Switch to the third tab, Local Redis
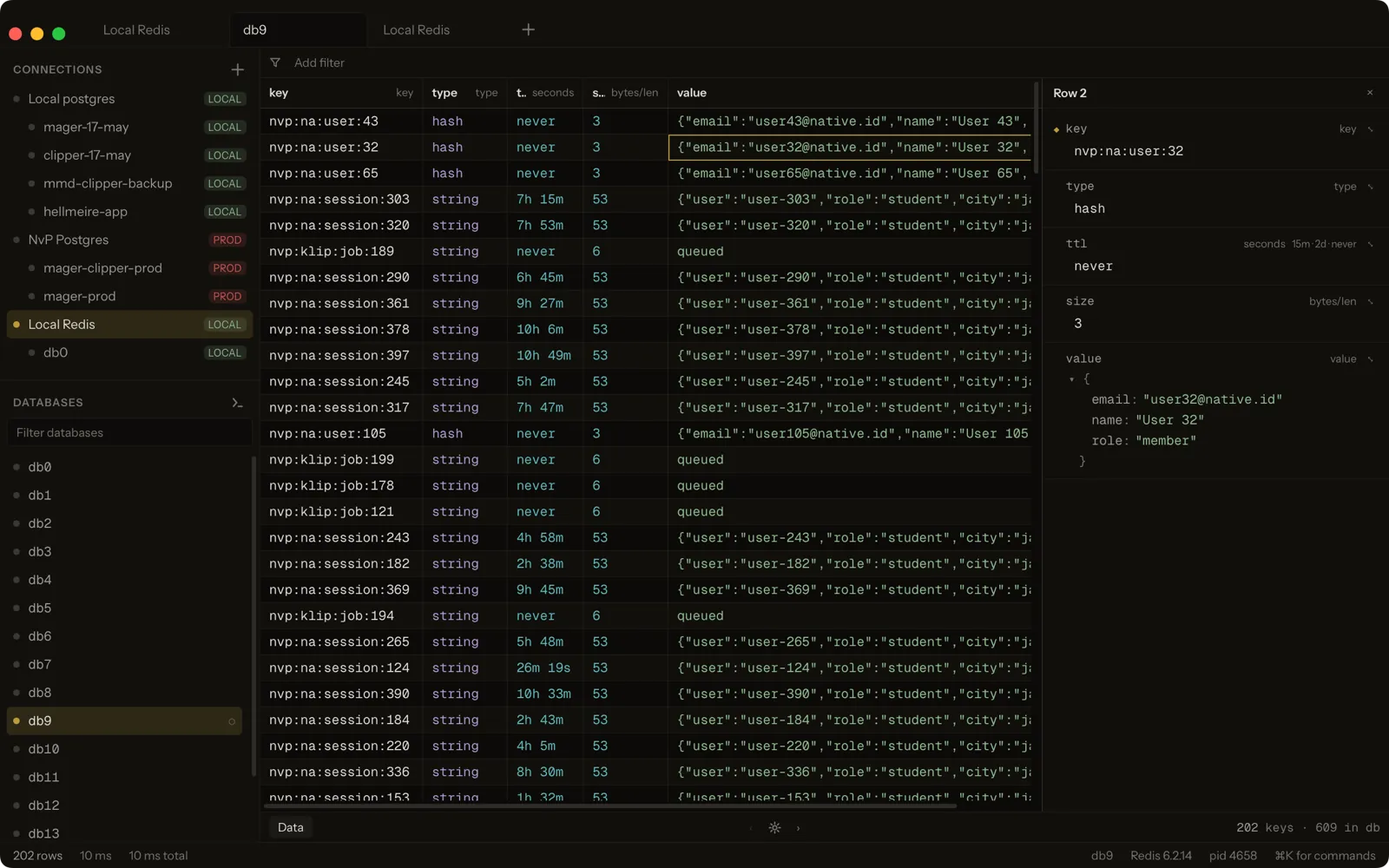Image resolution: width=1389 pixels, height=868 pixels. coord(416,30)
